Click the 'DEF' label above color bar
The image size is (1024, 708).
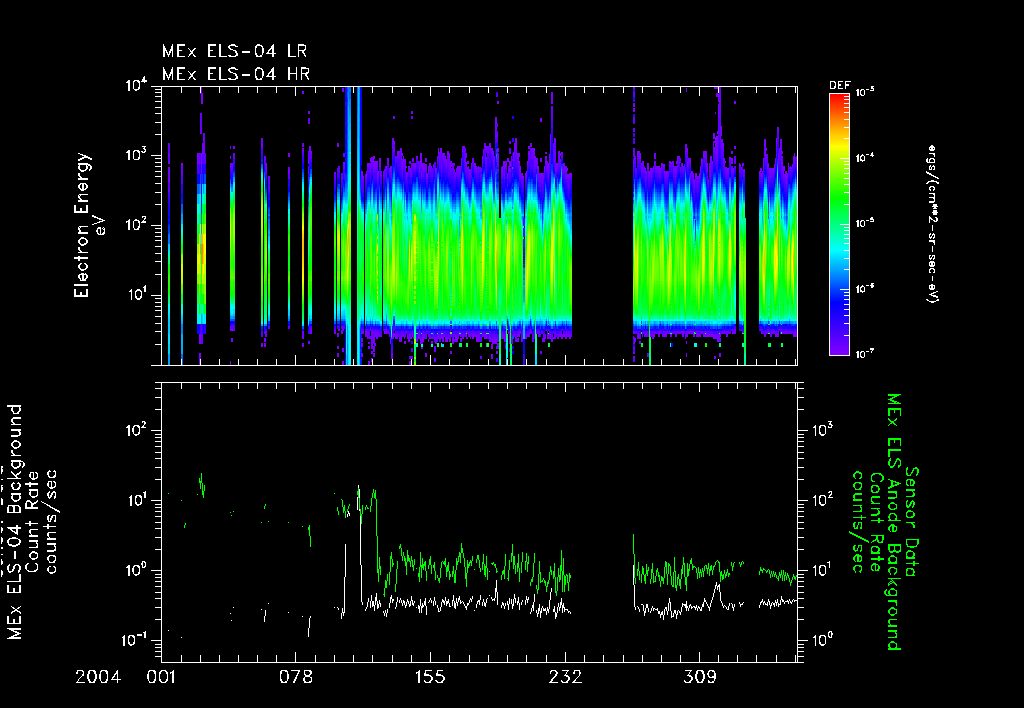839,86
